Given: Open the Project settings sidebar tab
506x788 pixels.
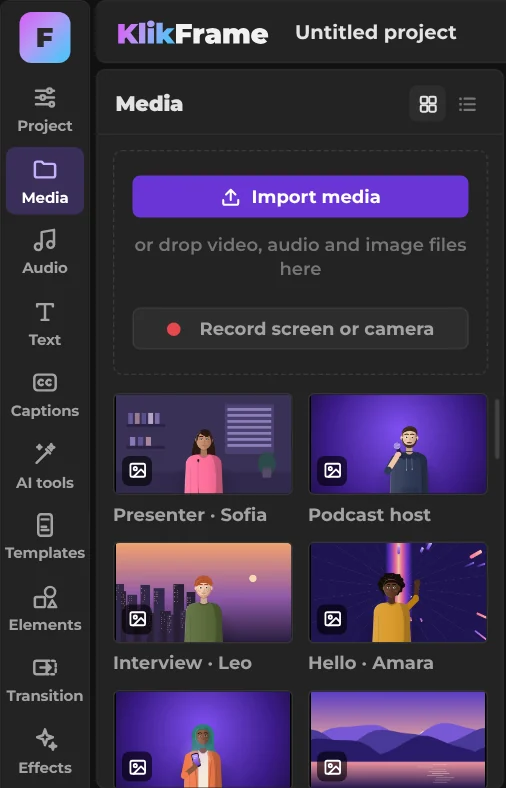Looking at the screenshot, I should pos(45,110).
